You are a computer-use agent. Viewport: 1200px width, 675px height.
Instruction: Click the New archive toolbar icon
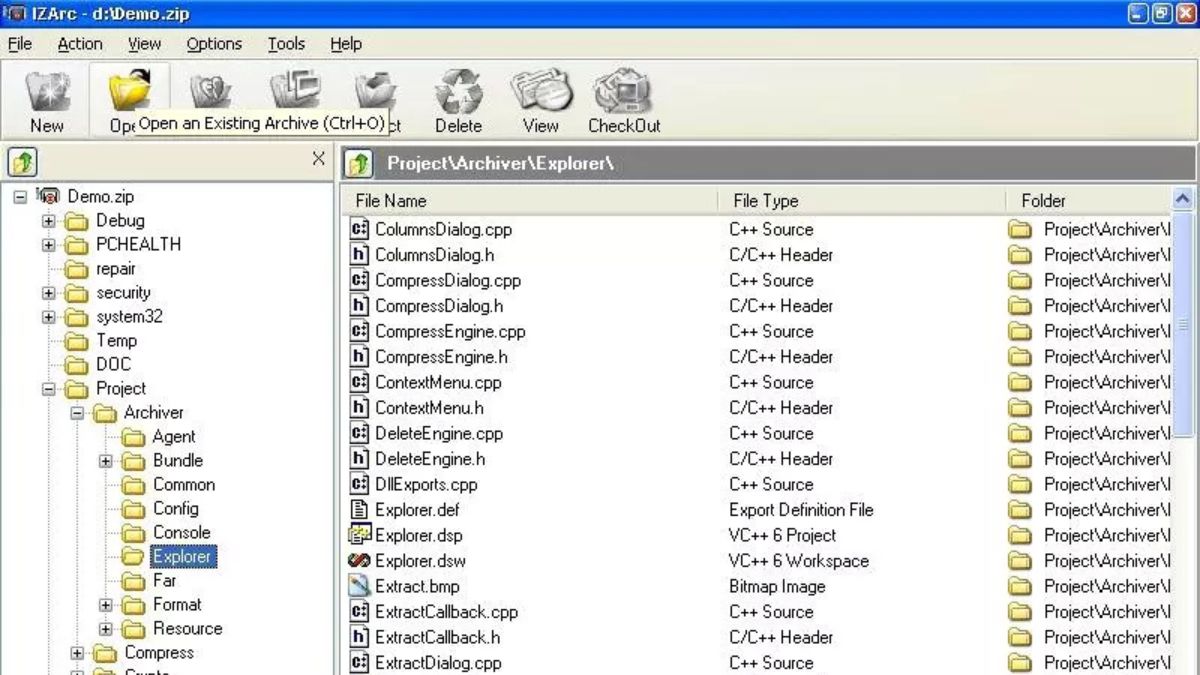(47, 92)
